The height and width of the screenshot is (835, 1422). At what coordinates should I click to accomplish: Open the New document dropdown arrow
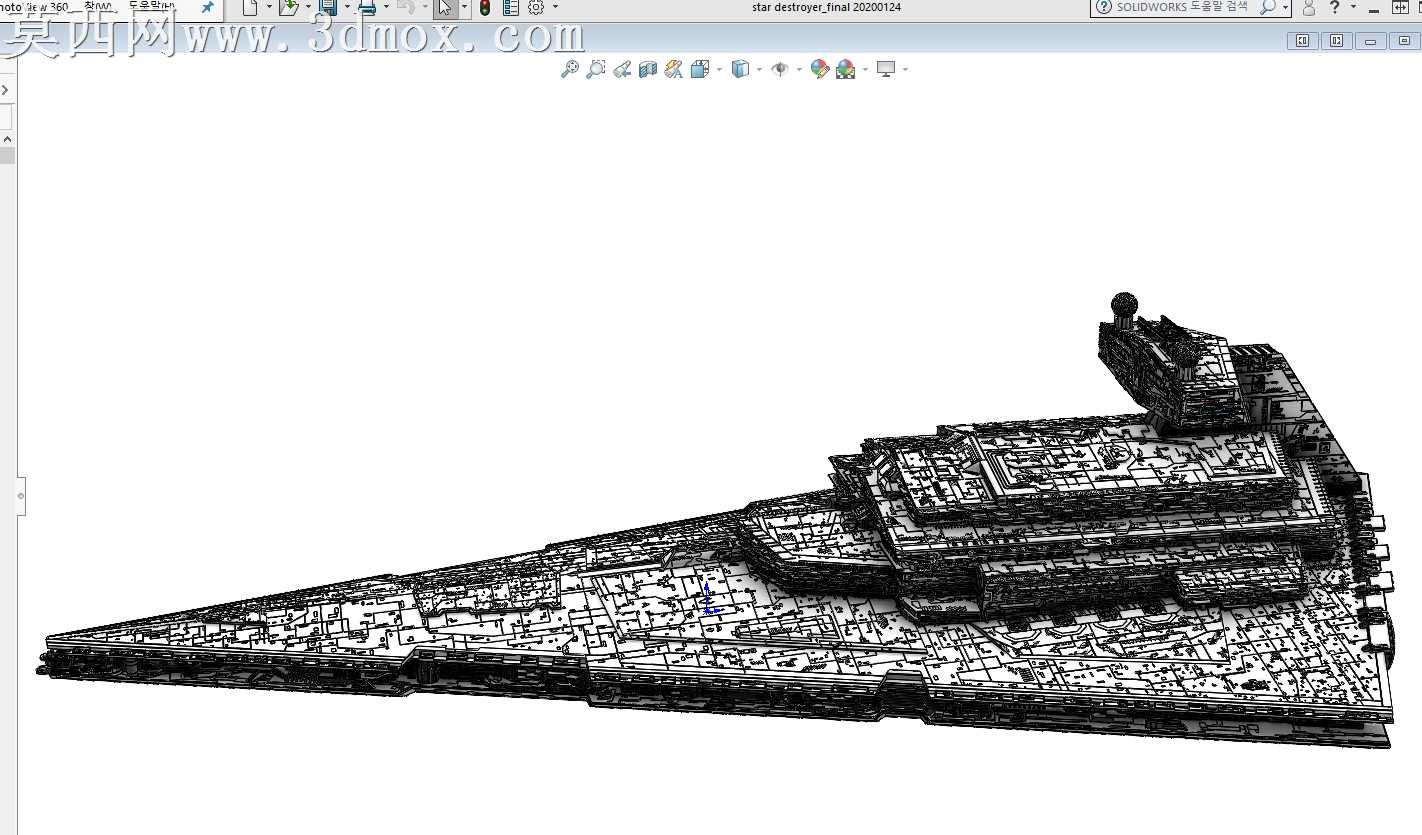269,8
